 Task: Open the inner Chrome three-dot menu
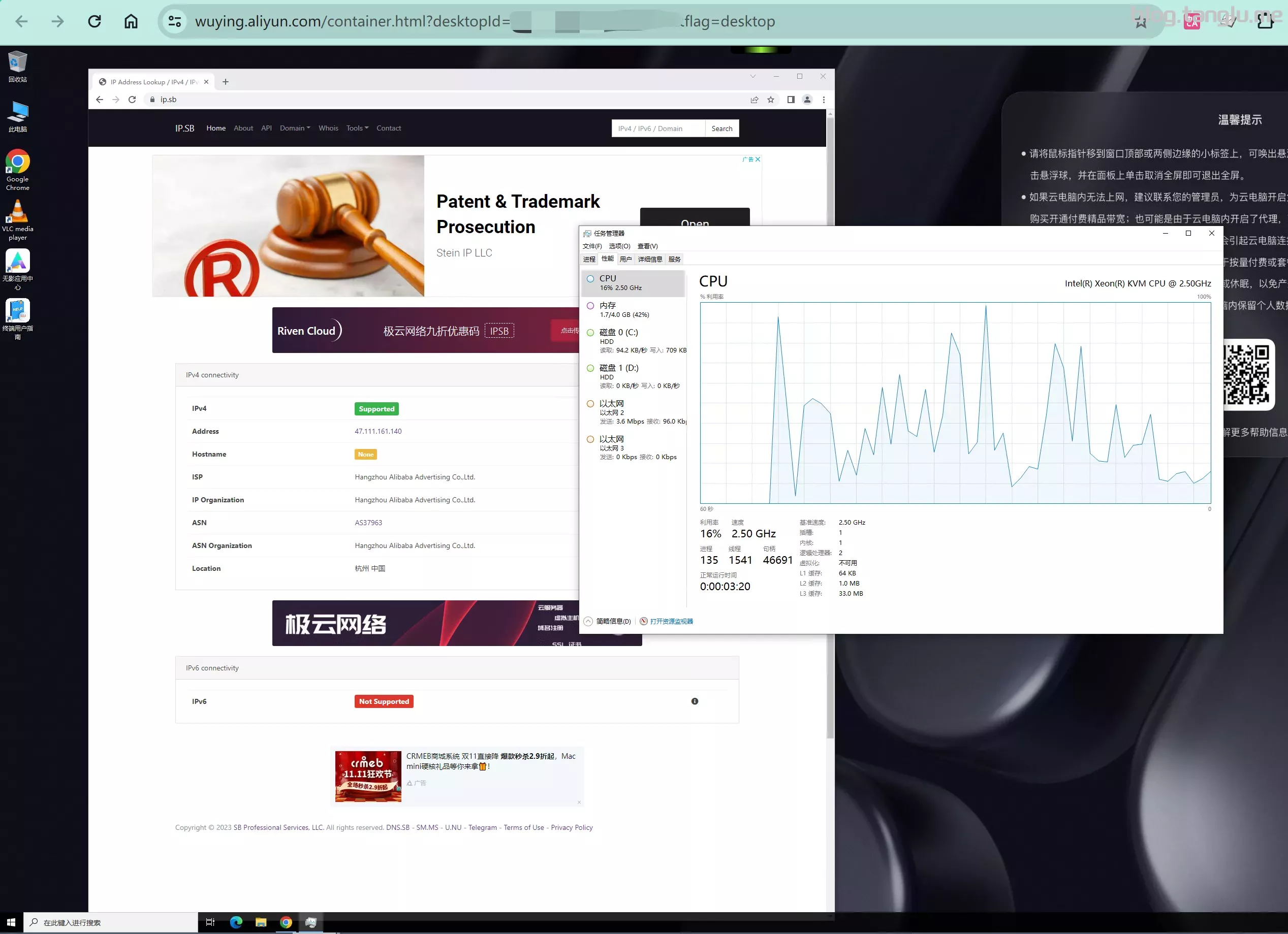tap(824, 100)
